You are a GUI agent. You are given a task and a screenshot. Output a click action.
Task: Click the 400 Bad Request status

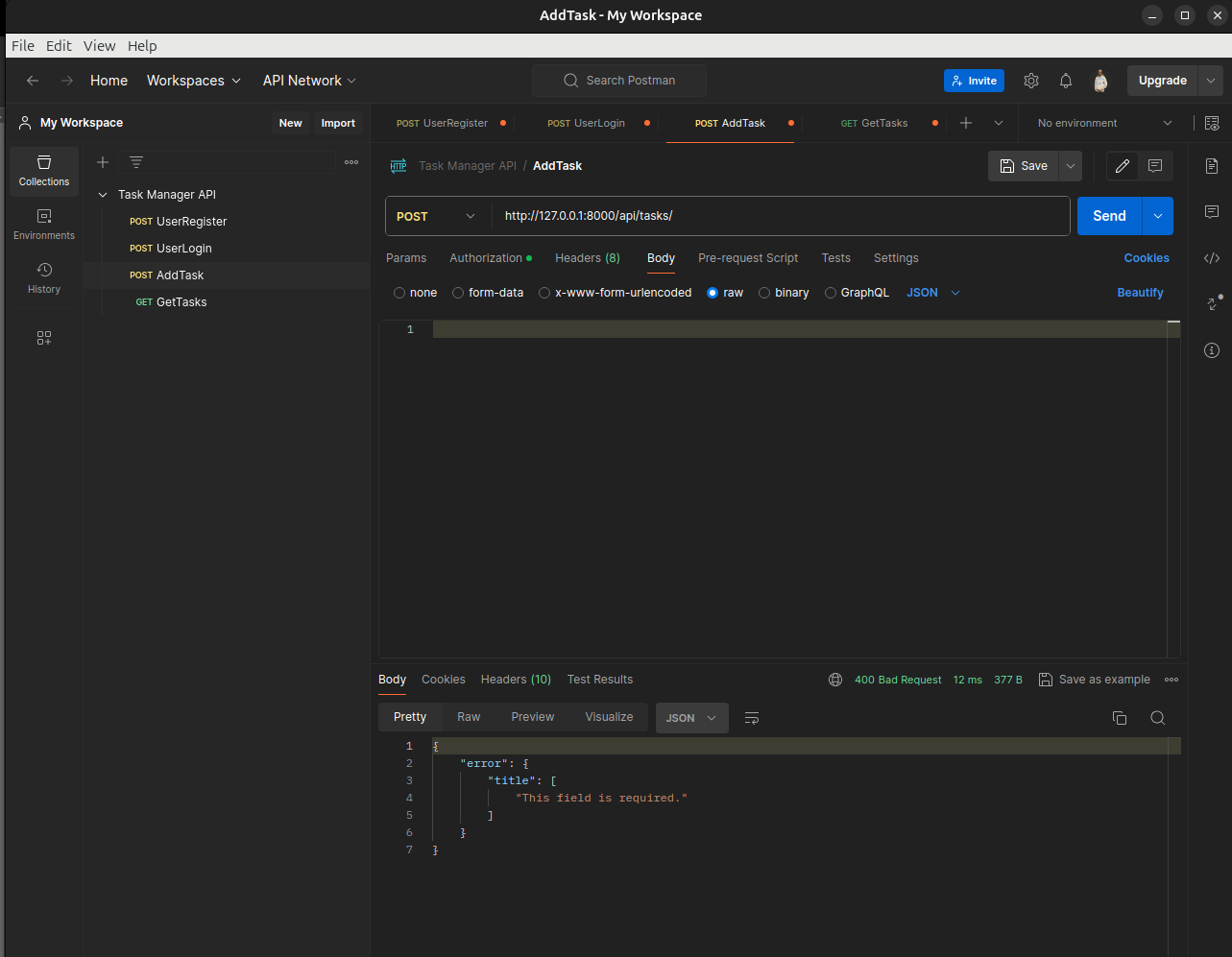point(898,680)
